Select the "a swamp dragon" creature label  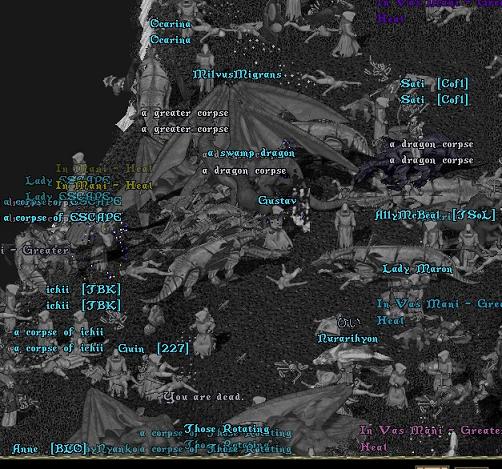click(251, 153)
